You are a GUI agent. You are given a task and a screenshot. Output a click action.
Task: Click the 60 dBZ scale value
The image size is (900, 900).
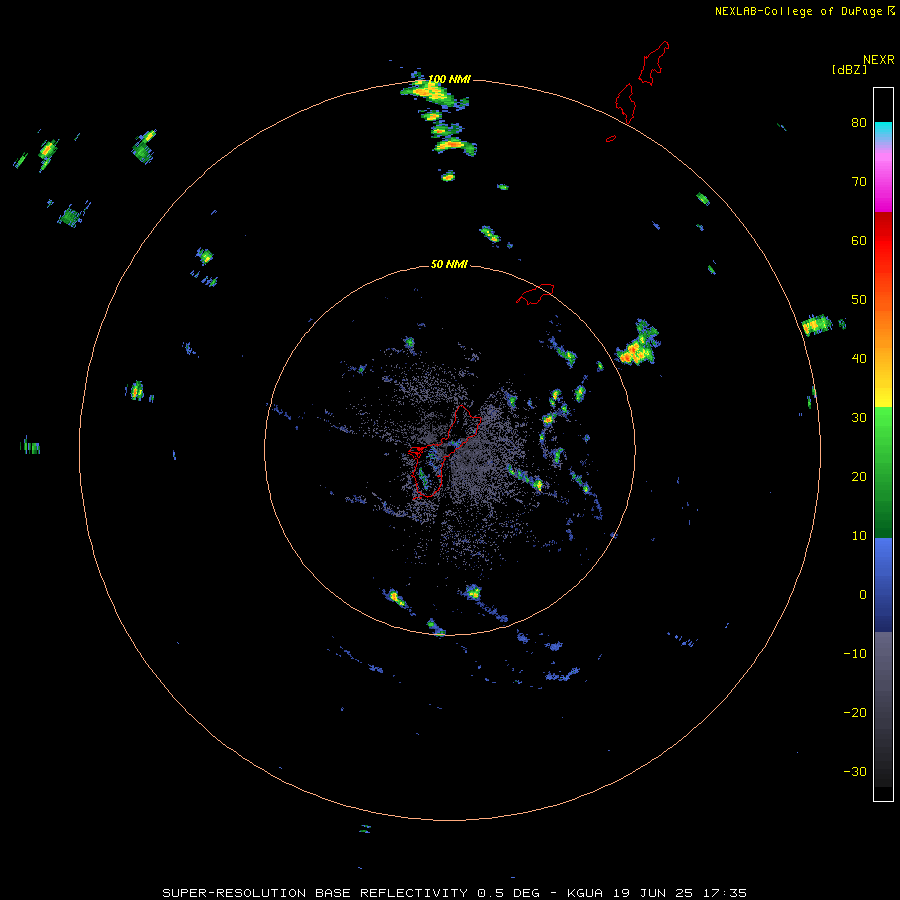point(859,240)
